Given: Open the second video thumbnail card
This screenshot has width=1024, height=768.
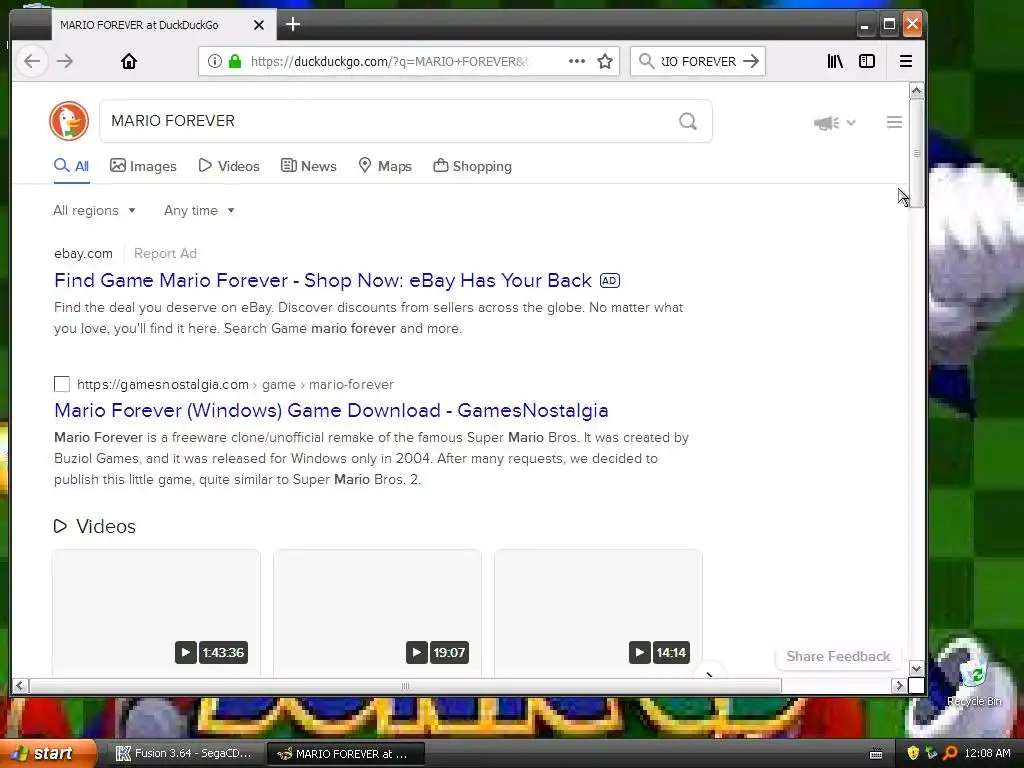Looking at the screenshot, I should click(377, 613).
